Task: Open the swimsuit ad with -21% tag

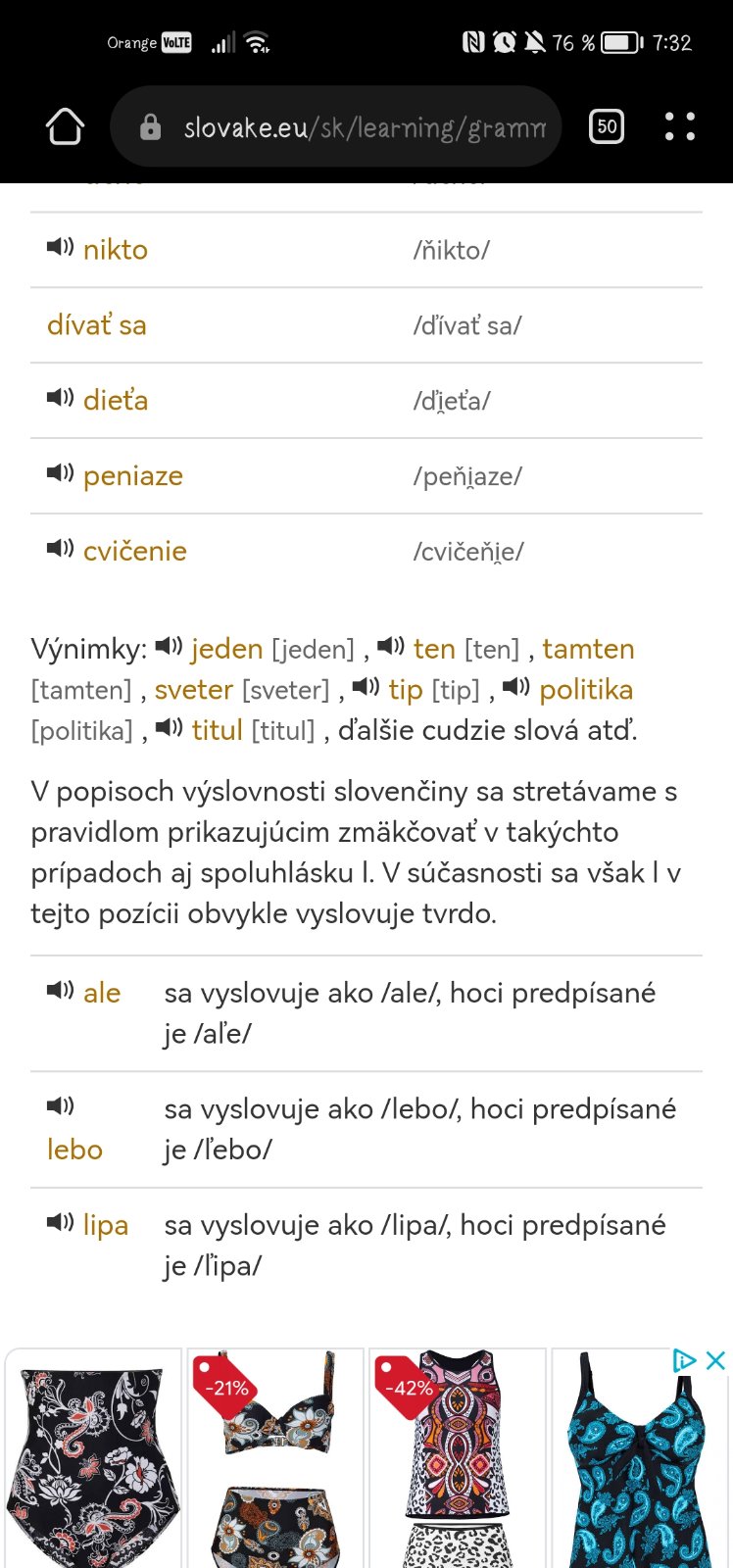Action: [274, 1460]
